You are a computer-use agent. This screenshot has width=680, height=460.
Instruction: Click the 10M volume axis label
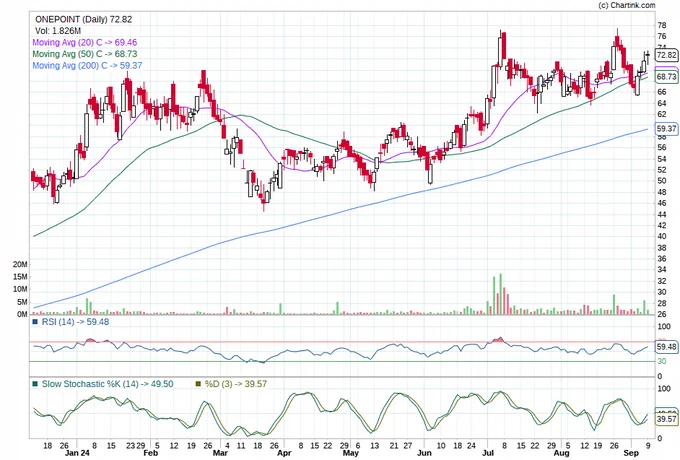coord(20,289)
